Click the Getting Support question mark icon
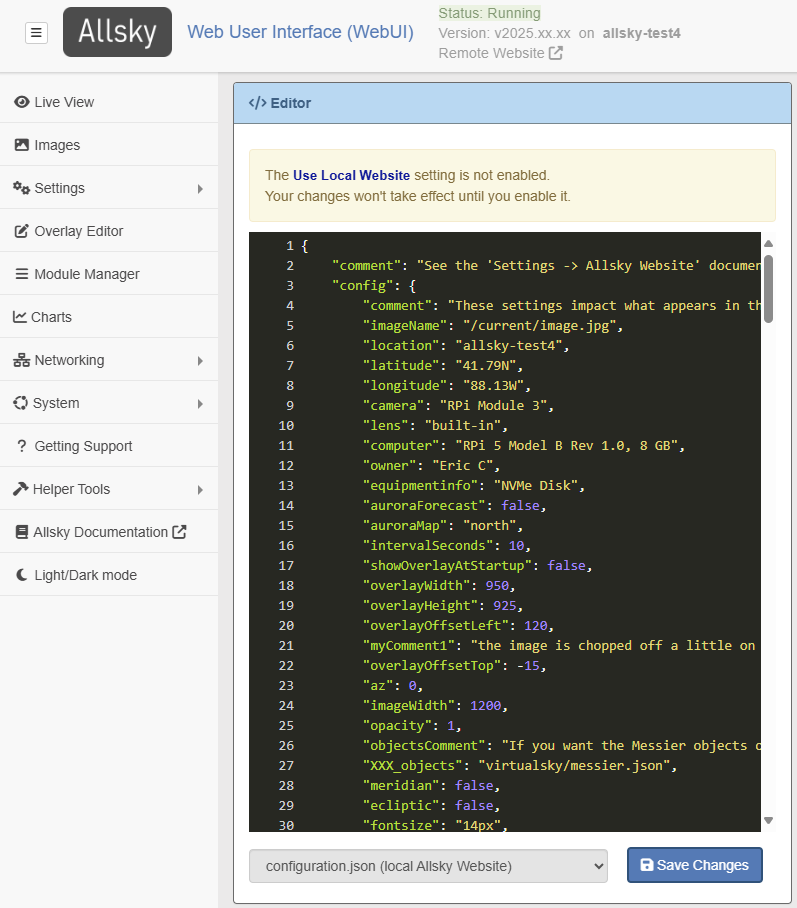Image resolution: width=797 pixels, height=908 pixels. 21,446
